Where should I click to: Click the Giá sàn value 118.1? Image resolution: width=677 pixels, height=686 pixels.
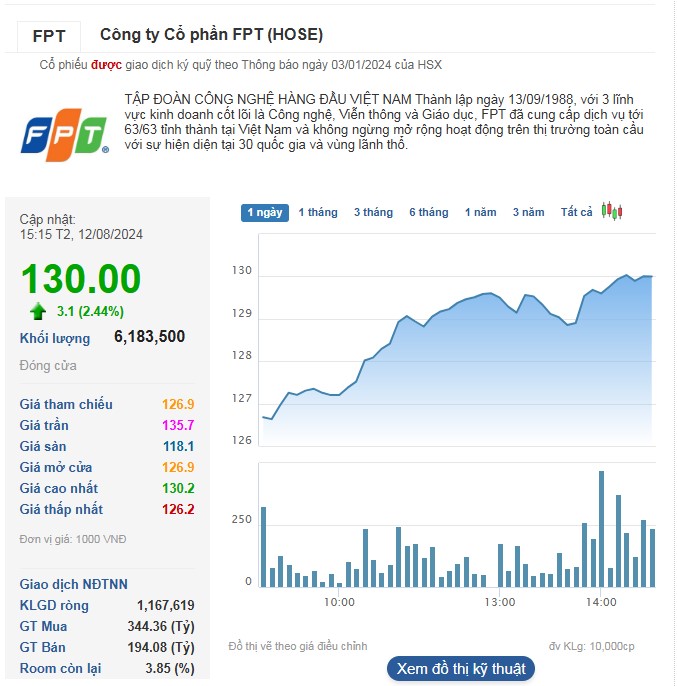click(178, 447)
